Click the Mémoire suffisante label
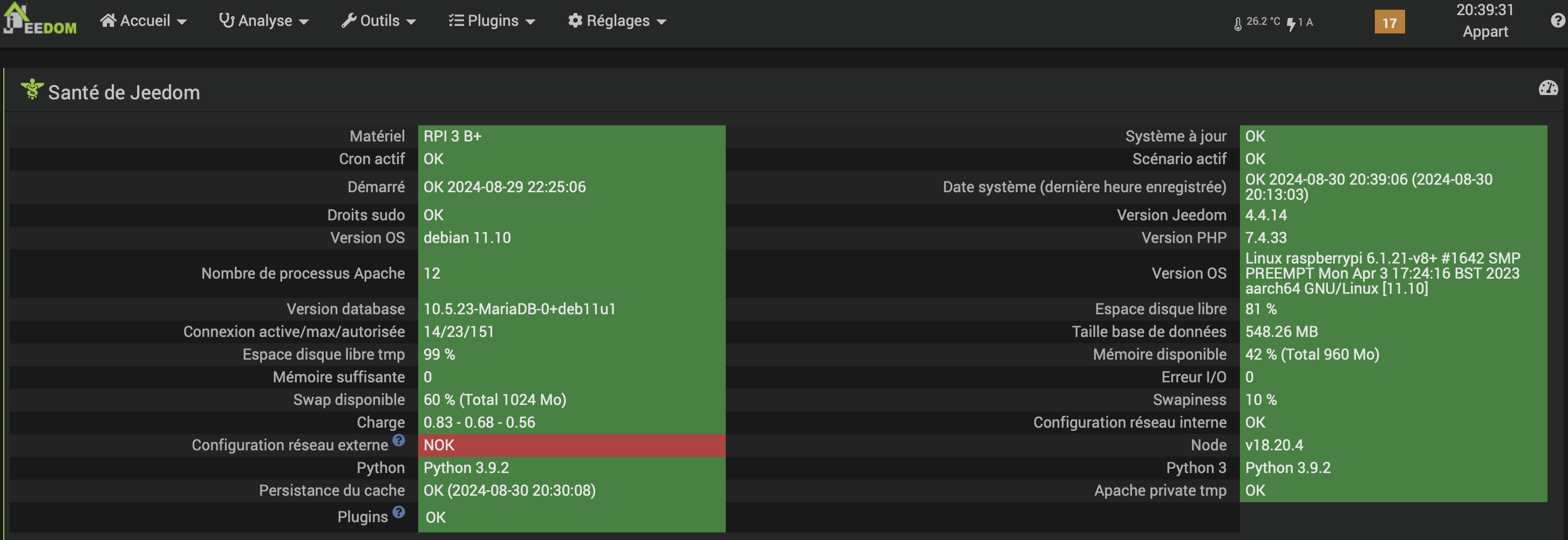The image size is (1568, 540). pos(338,377)
